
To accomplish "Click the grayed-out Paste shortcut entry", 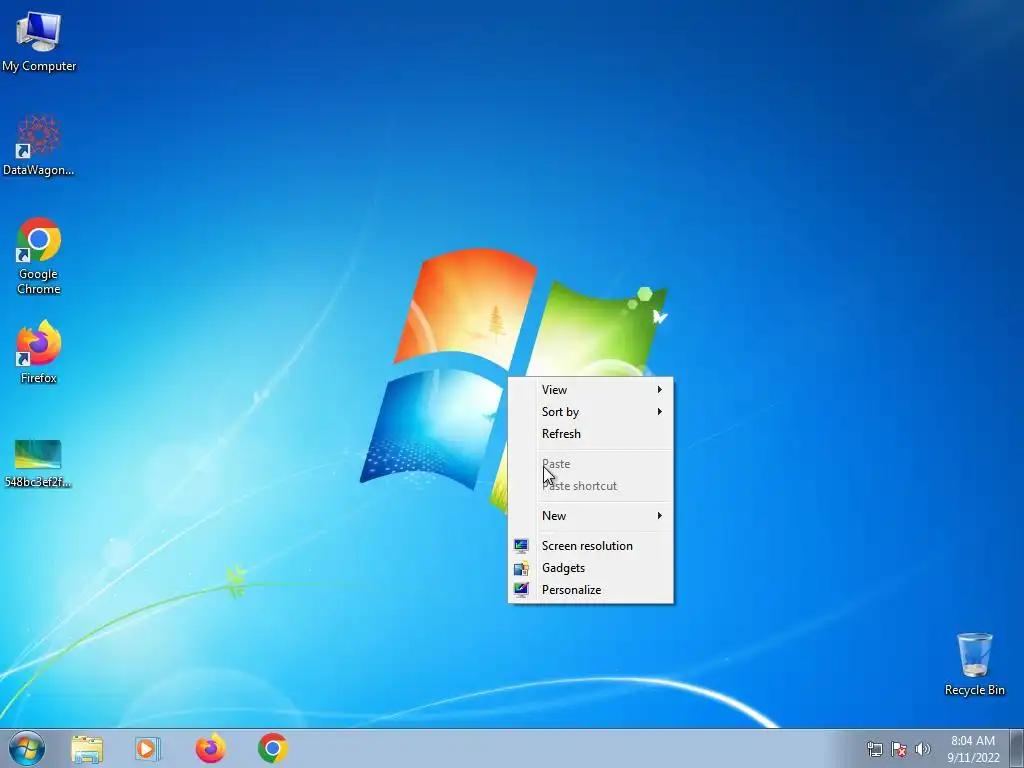I will pos(590,486).
